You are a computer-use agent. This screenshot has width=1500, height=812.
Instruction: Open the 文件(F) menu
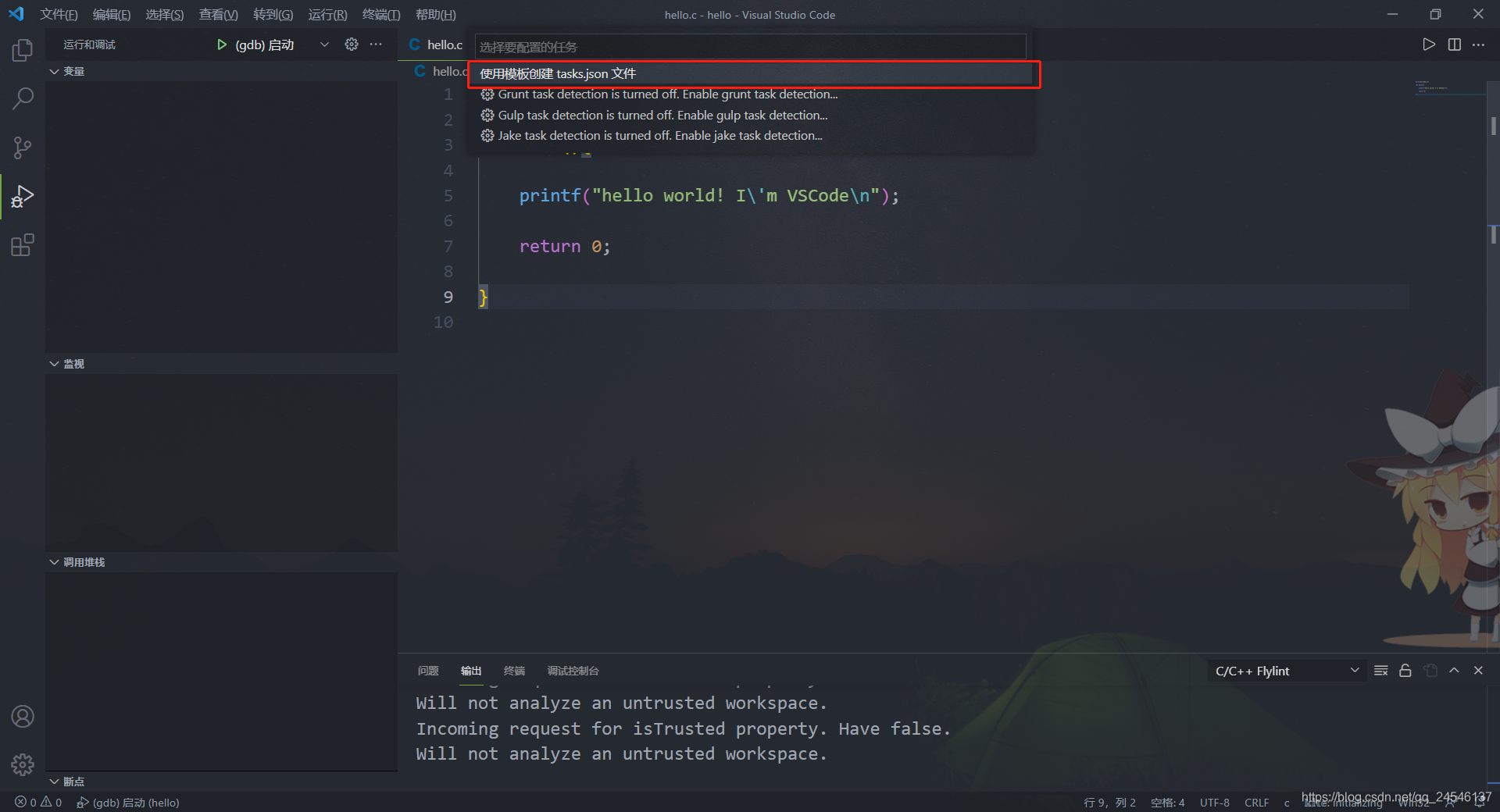click(59, 14)
